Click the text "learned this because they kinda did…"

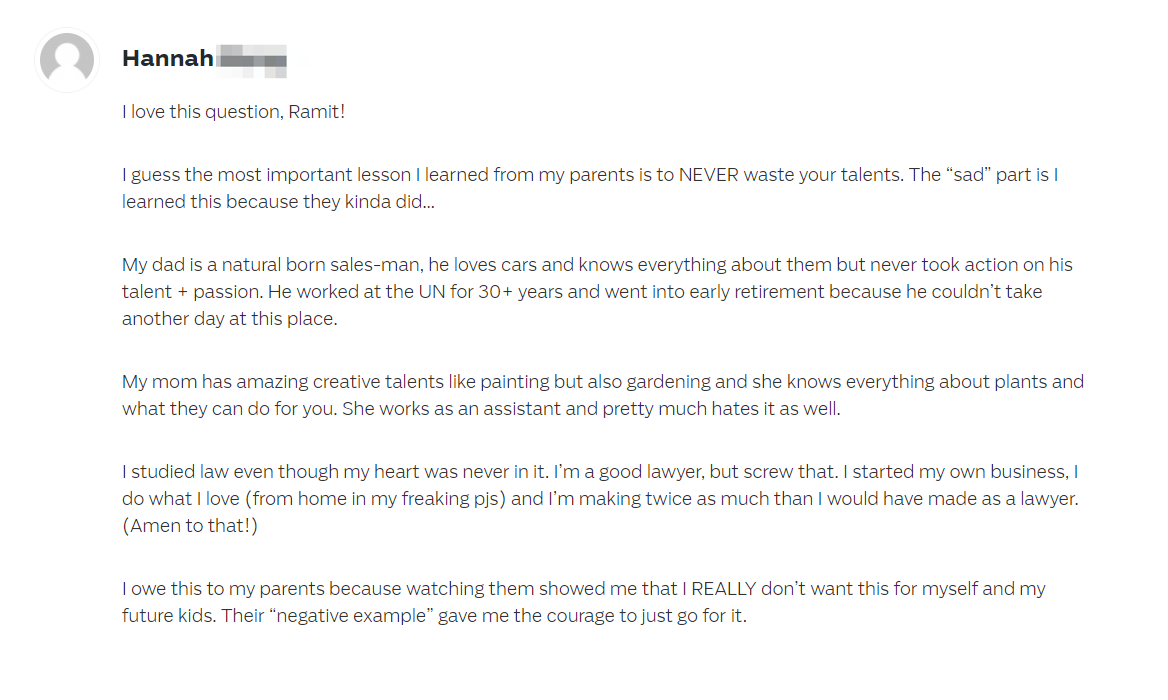pyautogui.click(x=279, y=202)
